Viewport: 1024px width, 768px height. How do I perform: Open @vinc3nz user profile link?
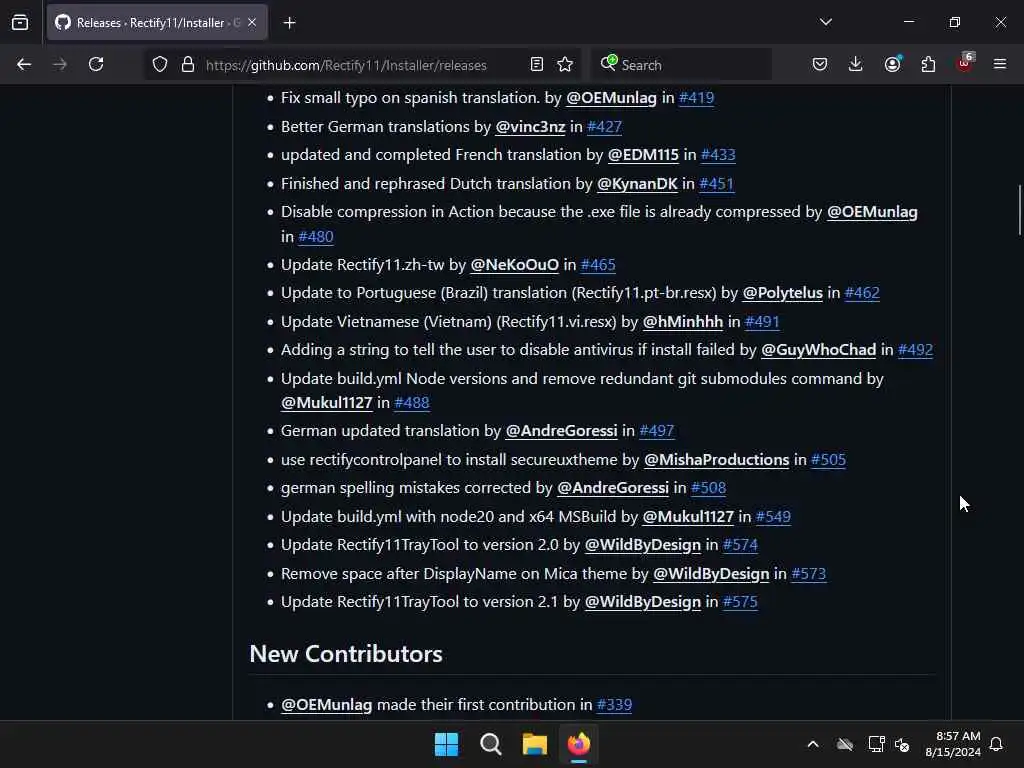(x=530, y=127)
